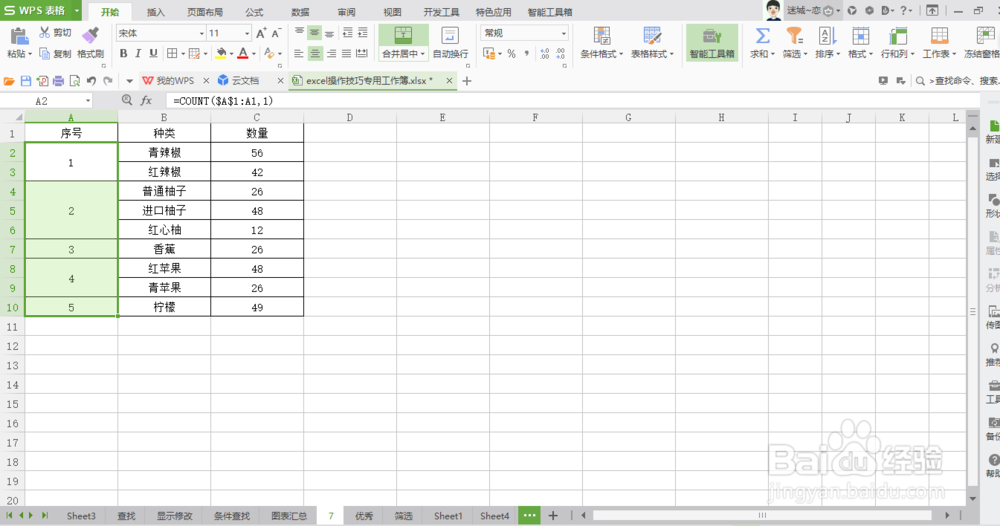
Task: Add a new sheet with plus button
Action: 553,516
